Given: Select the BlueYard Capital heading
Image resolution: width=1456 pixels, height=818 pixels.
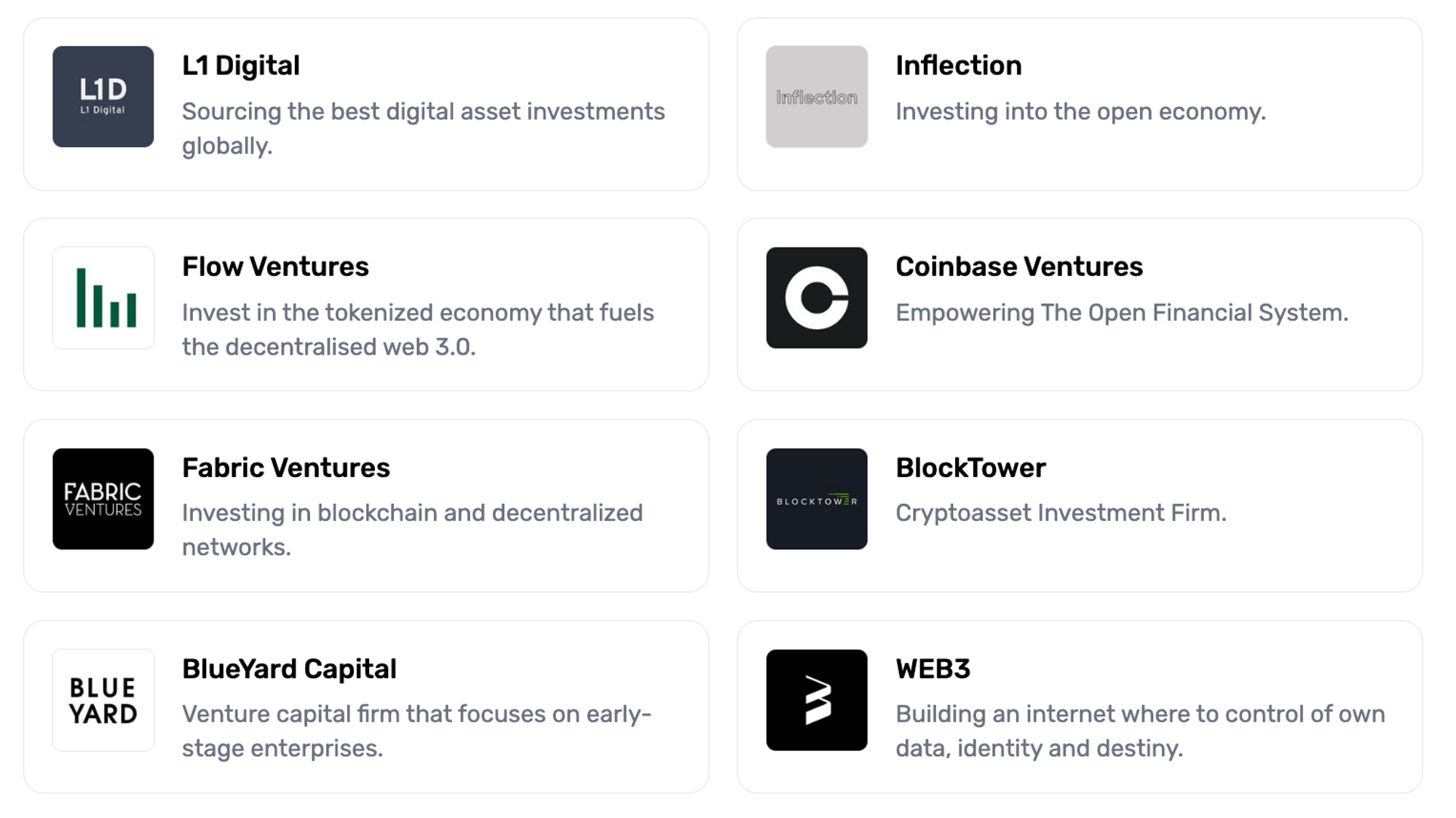Looking at the screenshot, I should click(289, 669).
